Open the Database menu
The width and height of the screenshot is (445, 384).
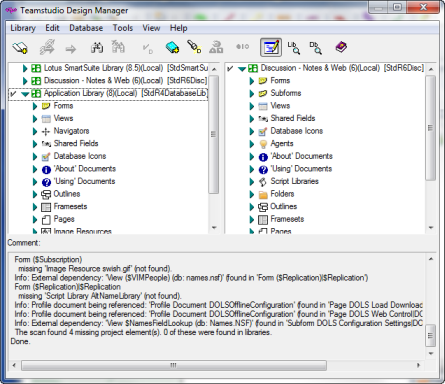point(86,28)
